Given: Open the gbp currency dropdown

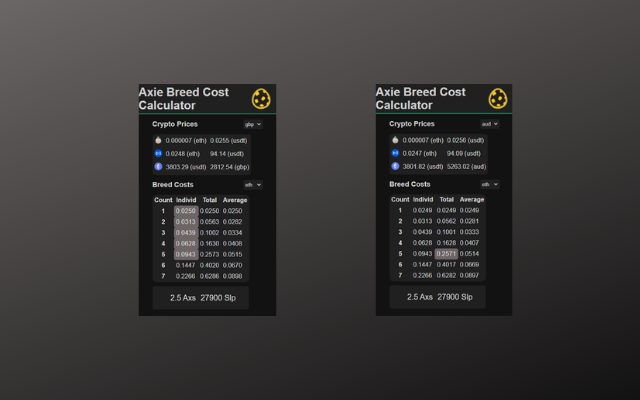Looking at the screenshot, I should [253, 124].
